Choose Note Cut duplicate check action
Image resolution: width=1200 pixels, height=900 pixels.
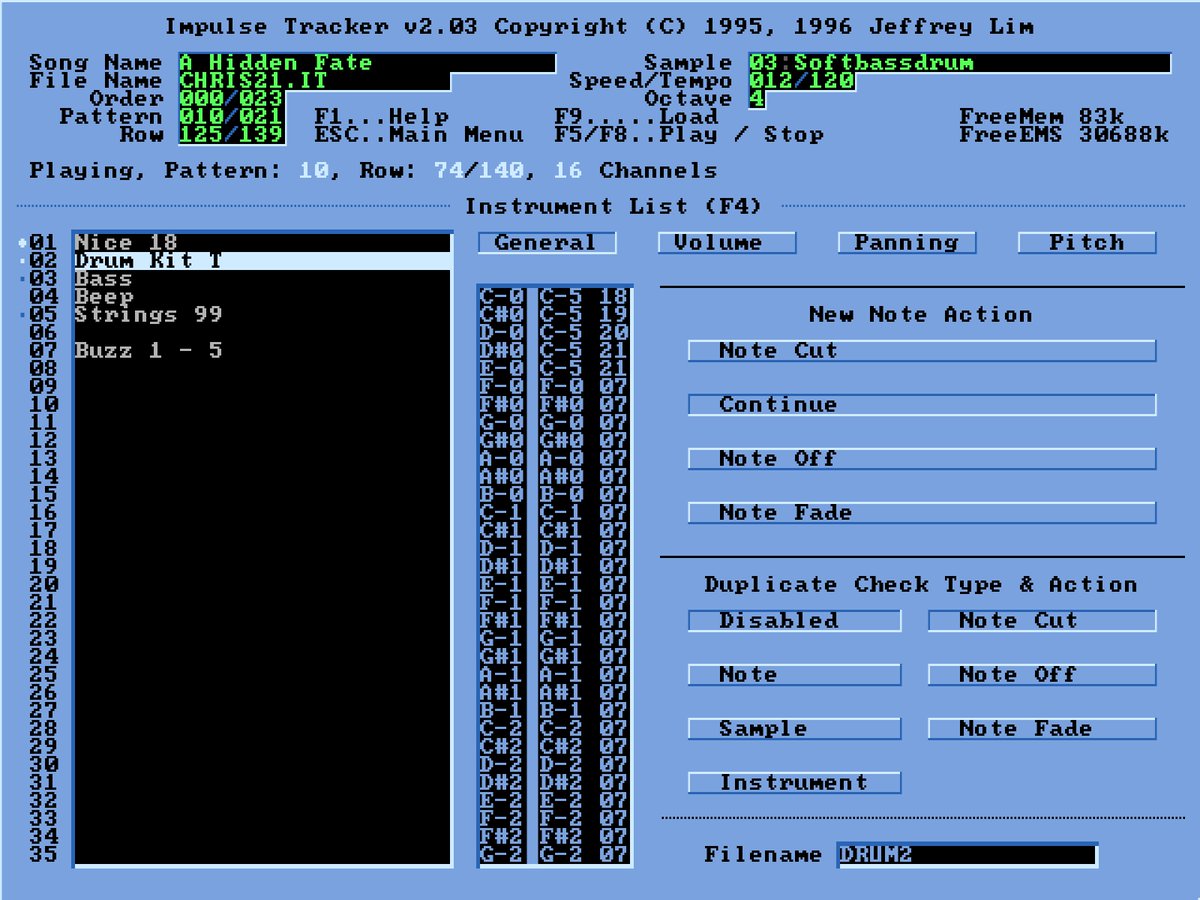click(x=1042, y=621)
